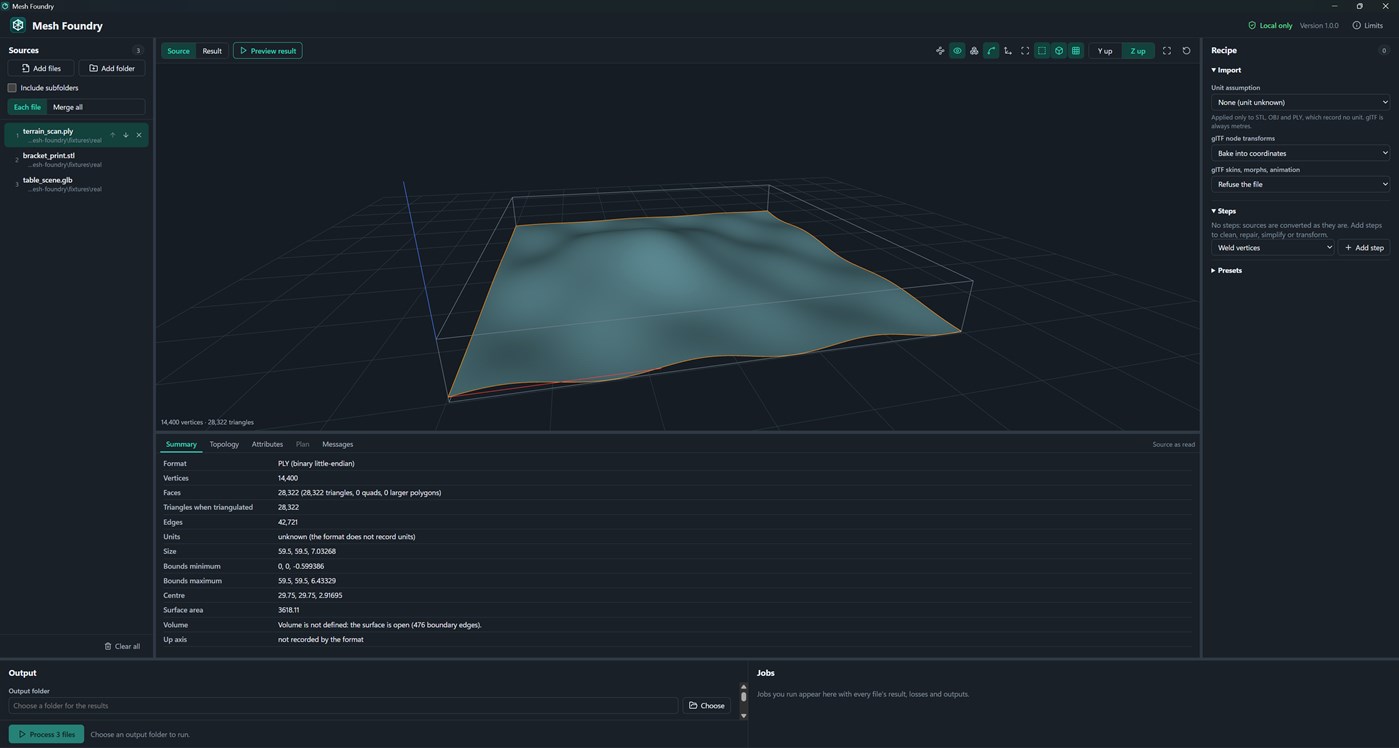1399x748 pixels.
Task: Remove terrain_scan.ply from the sources
Action: point(139,135)
